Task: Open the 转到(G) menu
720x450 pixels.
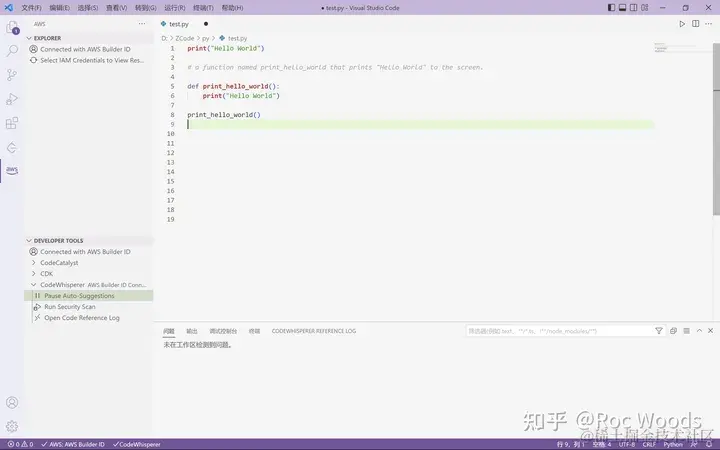Action: click(x=146, y=8)
